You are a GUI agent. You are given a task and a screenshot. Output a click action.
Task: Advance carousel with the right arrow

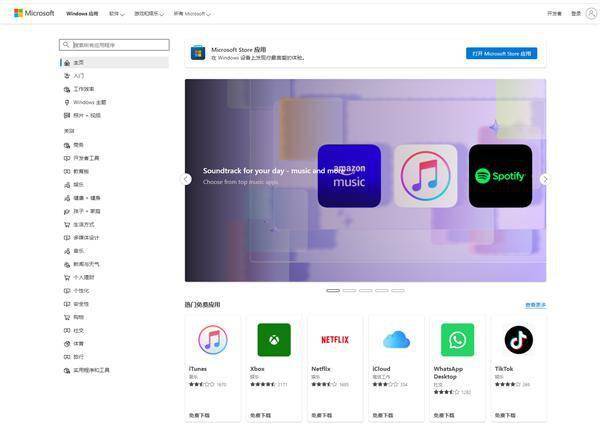click(544, 179)
